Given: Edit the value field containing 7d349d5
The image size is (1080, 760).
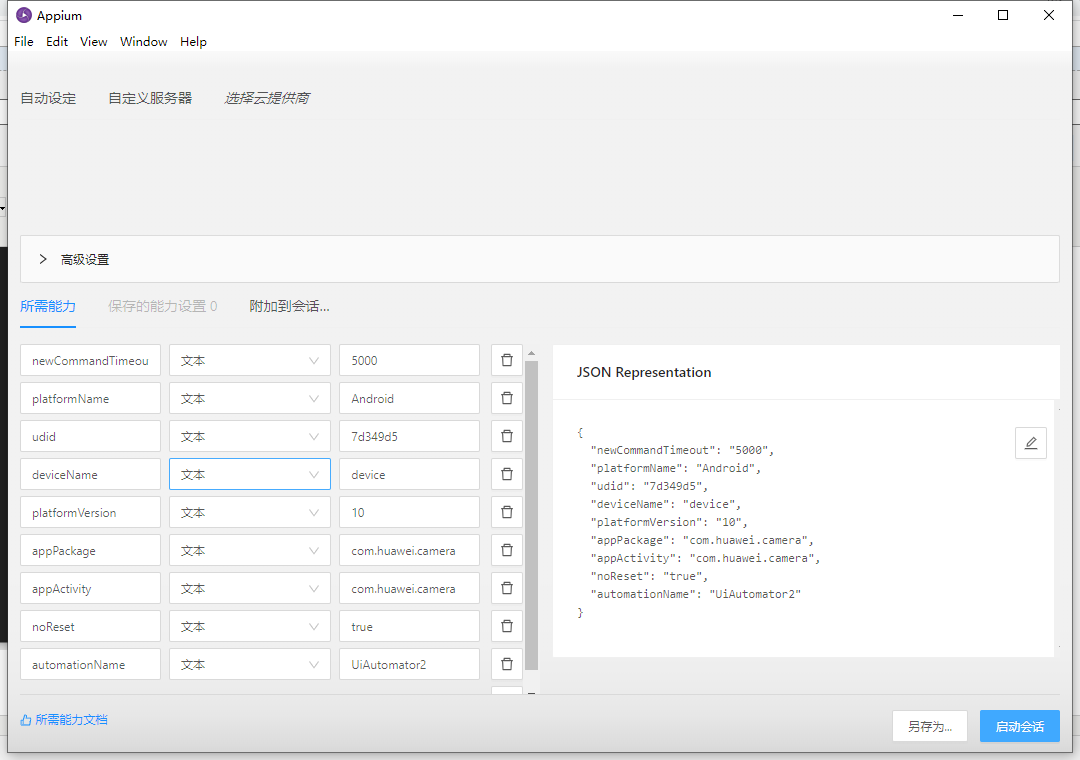Looking at the screenshot, I should [x=409, y=436].
